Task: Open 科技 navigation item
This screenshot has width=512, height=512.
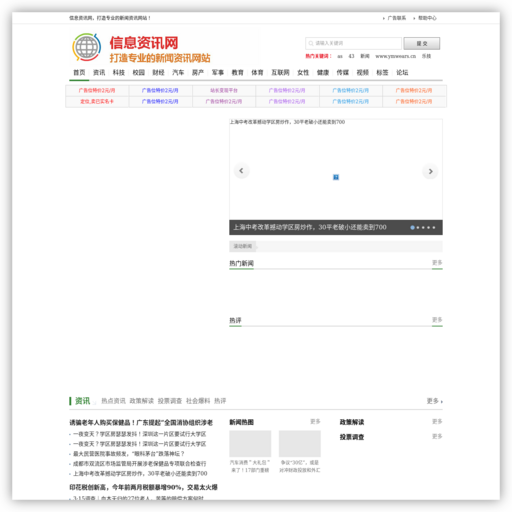Action: [x=119, y=72]
